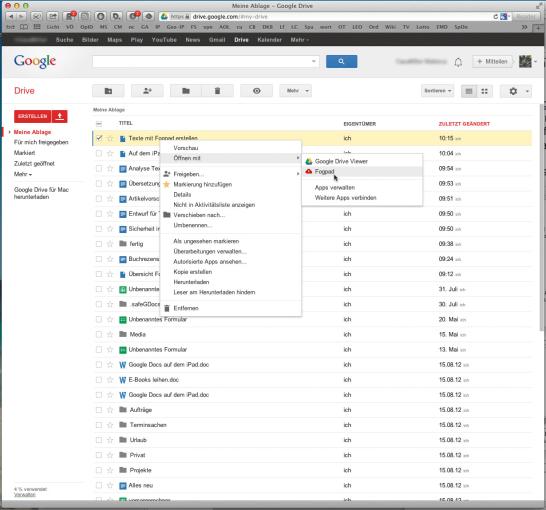The height and width of the screenshot is (510, 546).
Task: Click the folder icon of 'Media'
Action: [x=123, y=334]
